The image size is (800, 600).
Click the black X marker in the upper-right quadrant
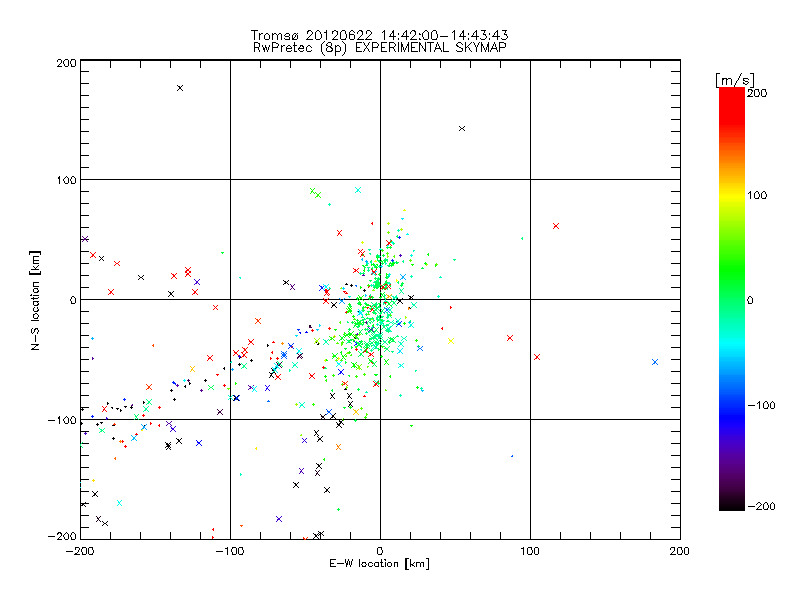[462, 129]
